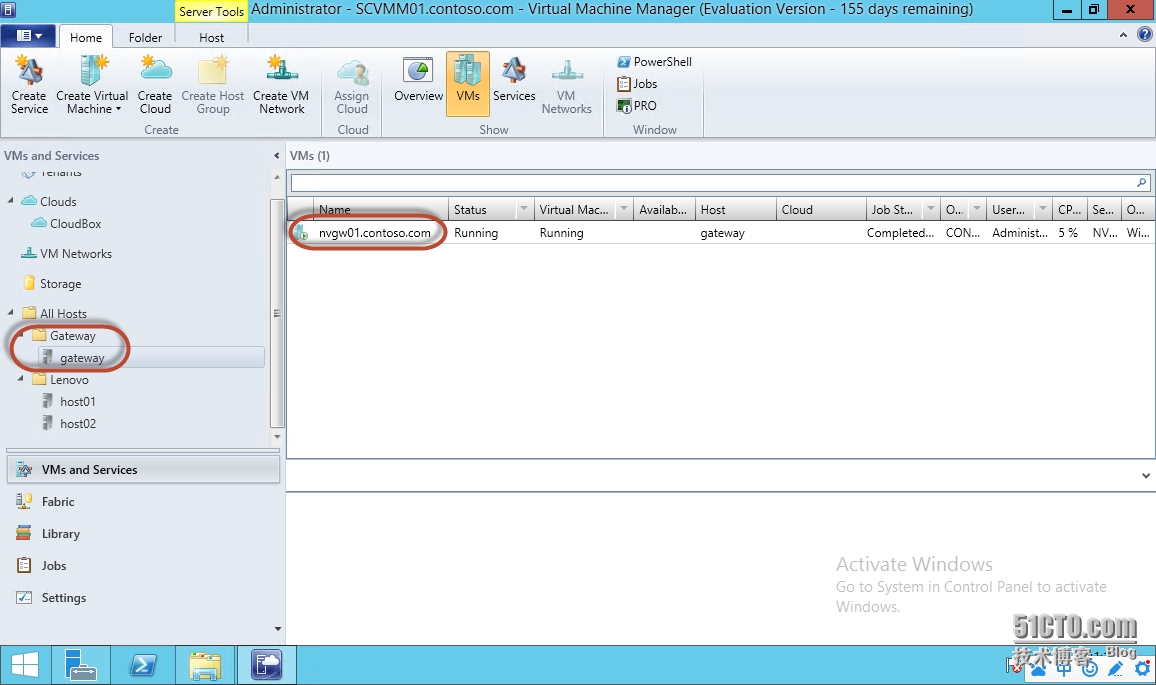Select Storage in the tree
The image size is (1156, 685).
pos(60,284)
